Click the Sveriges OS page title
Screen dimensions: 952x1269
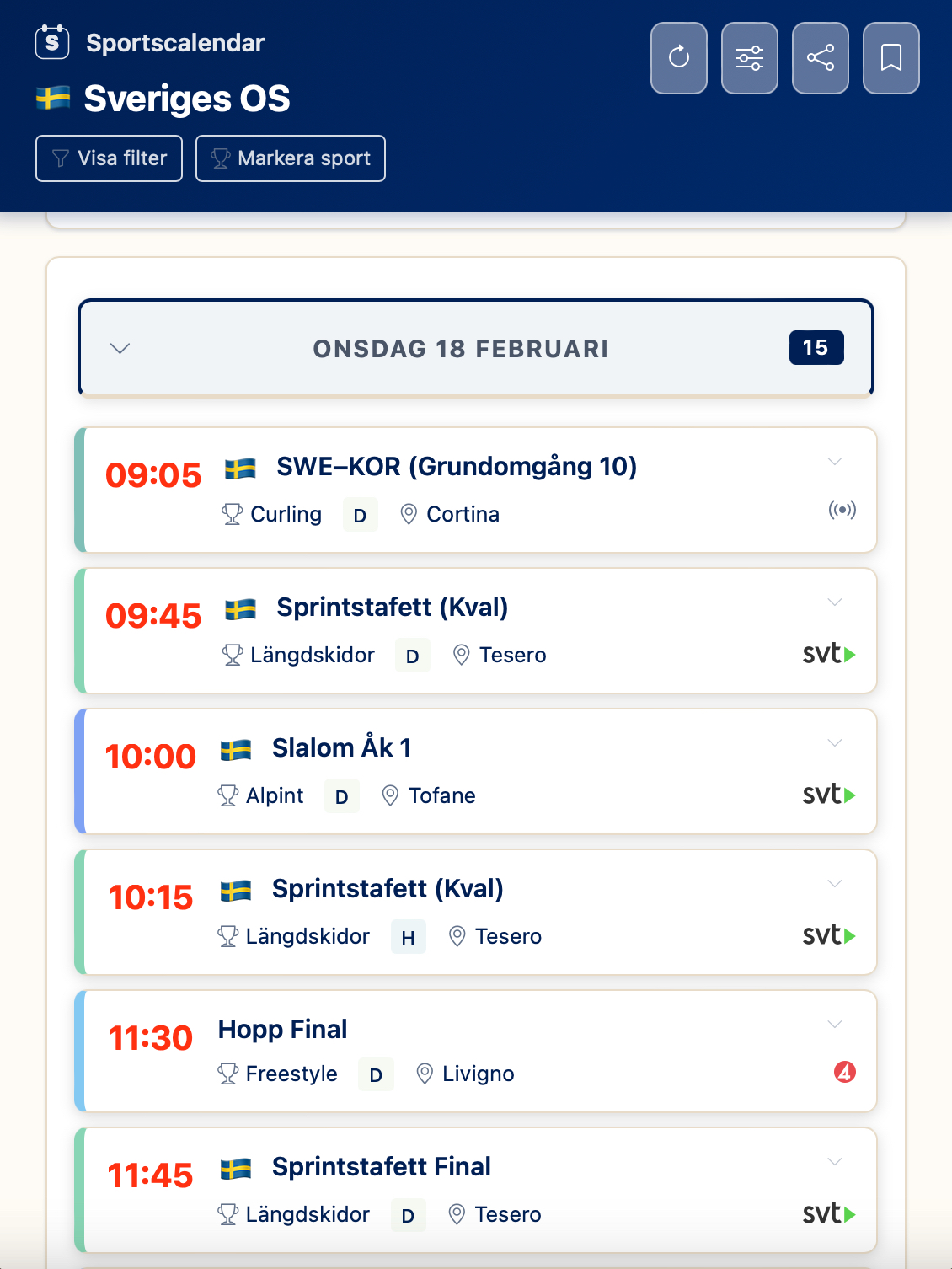[x=187, y=99]
